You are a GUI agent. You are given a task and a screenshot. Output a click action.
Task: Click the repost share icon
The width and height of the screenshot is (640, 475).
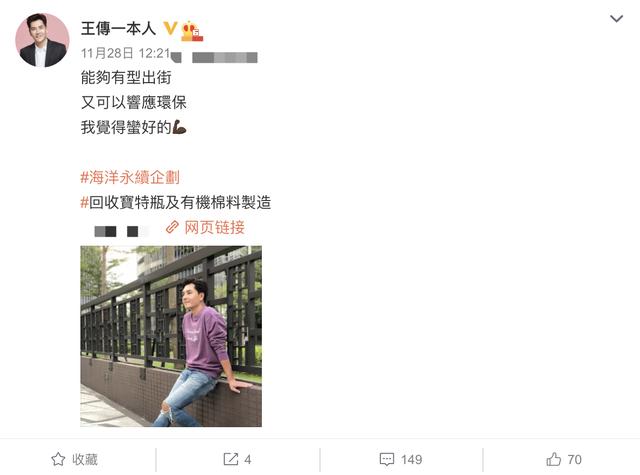coord(231,459)
